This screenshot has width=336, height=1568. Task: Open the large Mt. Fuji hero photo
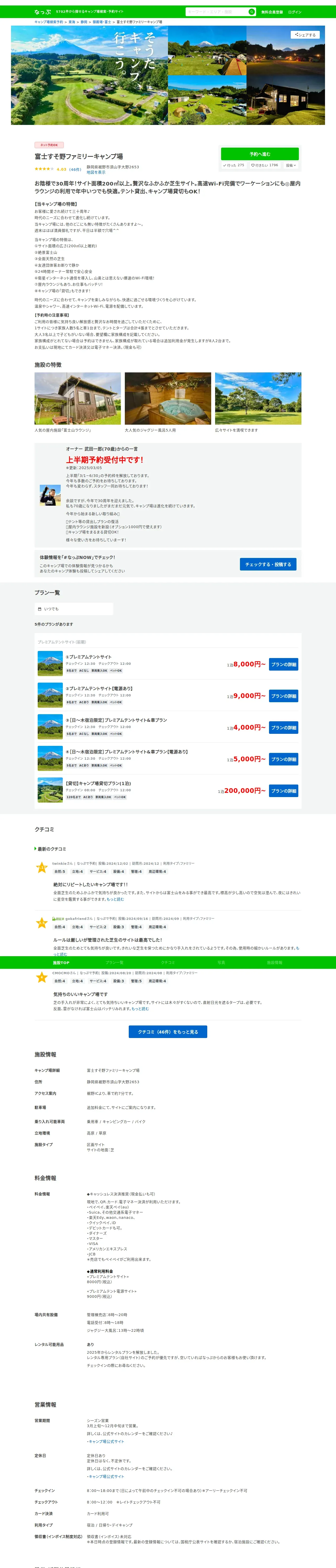pyautogui.click(x=89, y=75)
